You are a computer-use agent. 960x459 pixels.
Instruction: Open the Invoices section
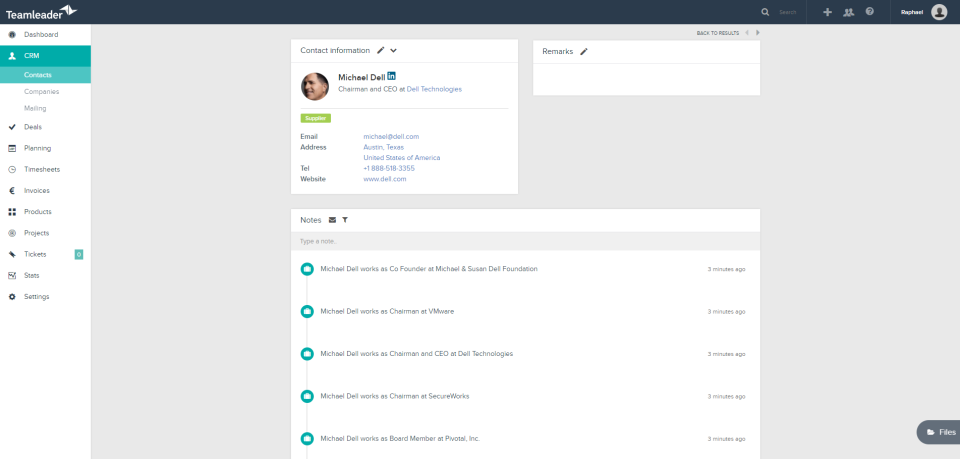coord(37,191)
